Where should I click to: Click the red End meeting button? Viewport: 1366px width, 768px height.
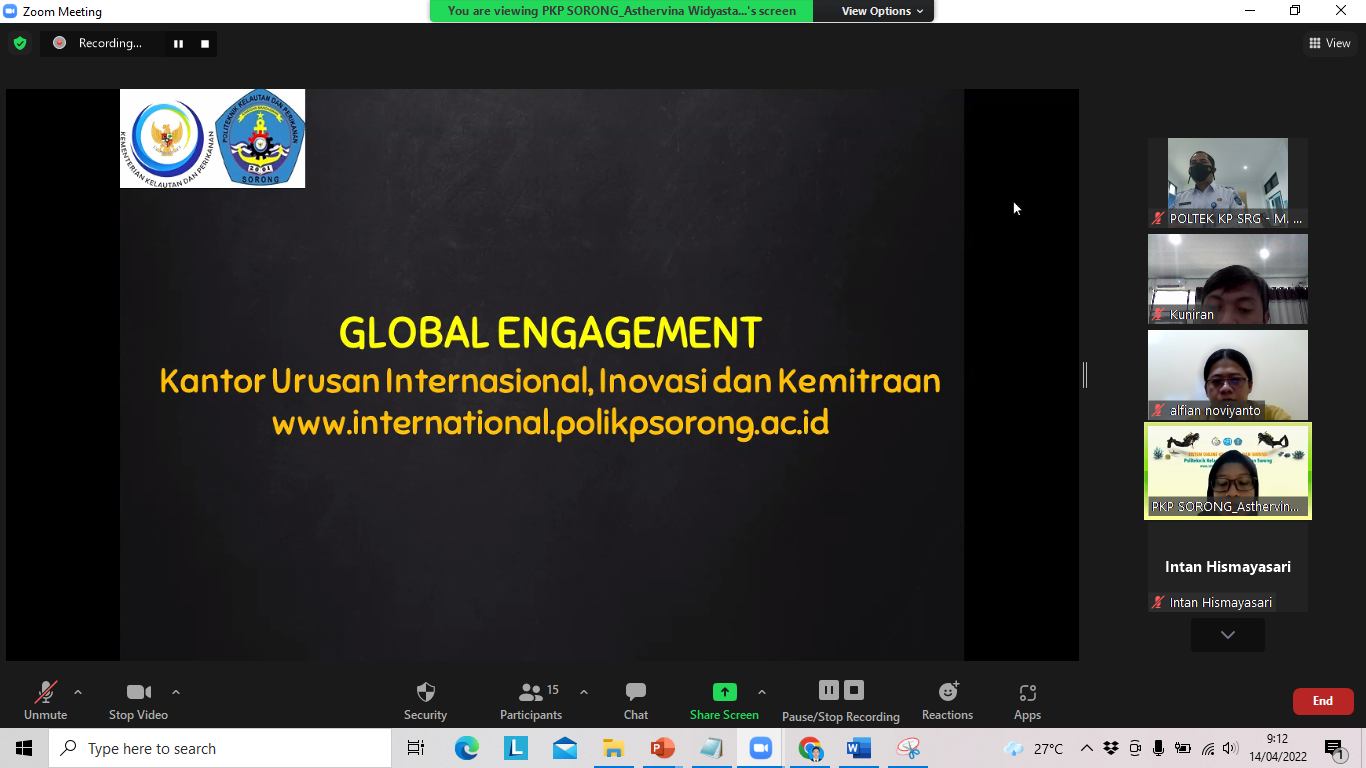click(1322, 701)
